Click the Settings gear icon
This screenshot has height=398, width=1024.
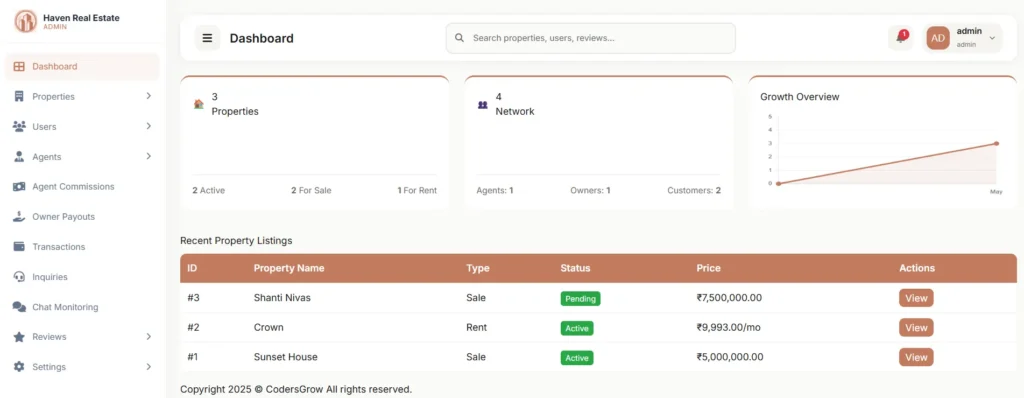coord(19,367)
